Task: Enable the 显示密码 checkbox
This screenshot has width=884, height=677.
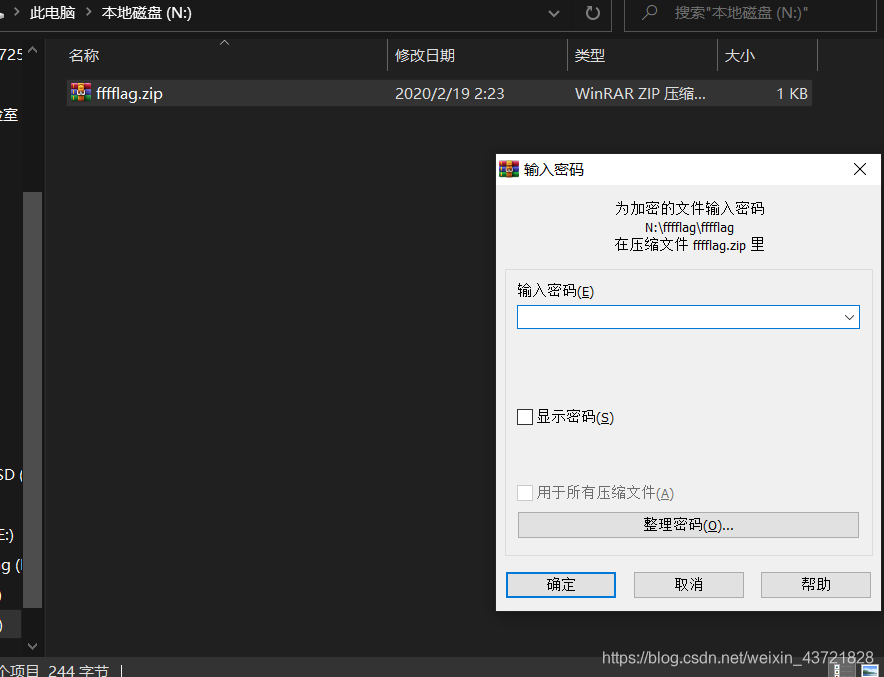Action: (524, 417)
